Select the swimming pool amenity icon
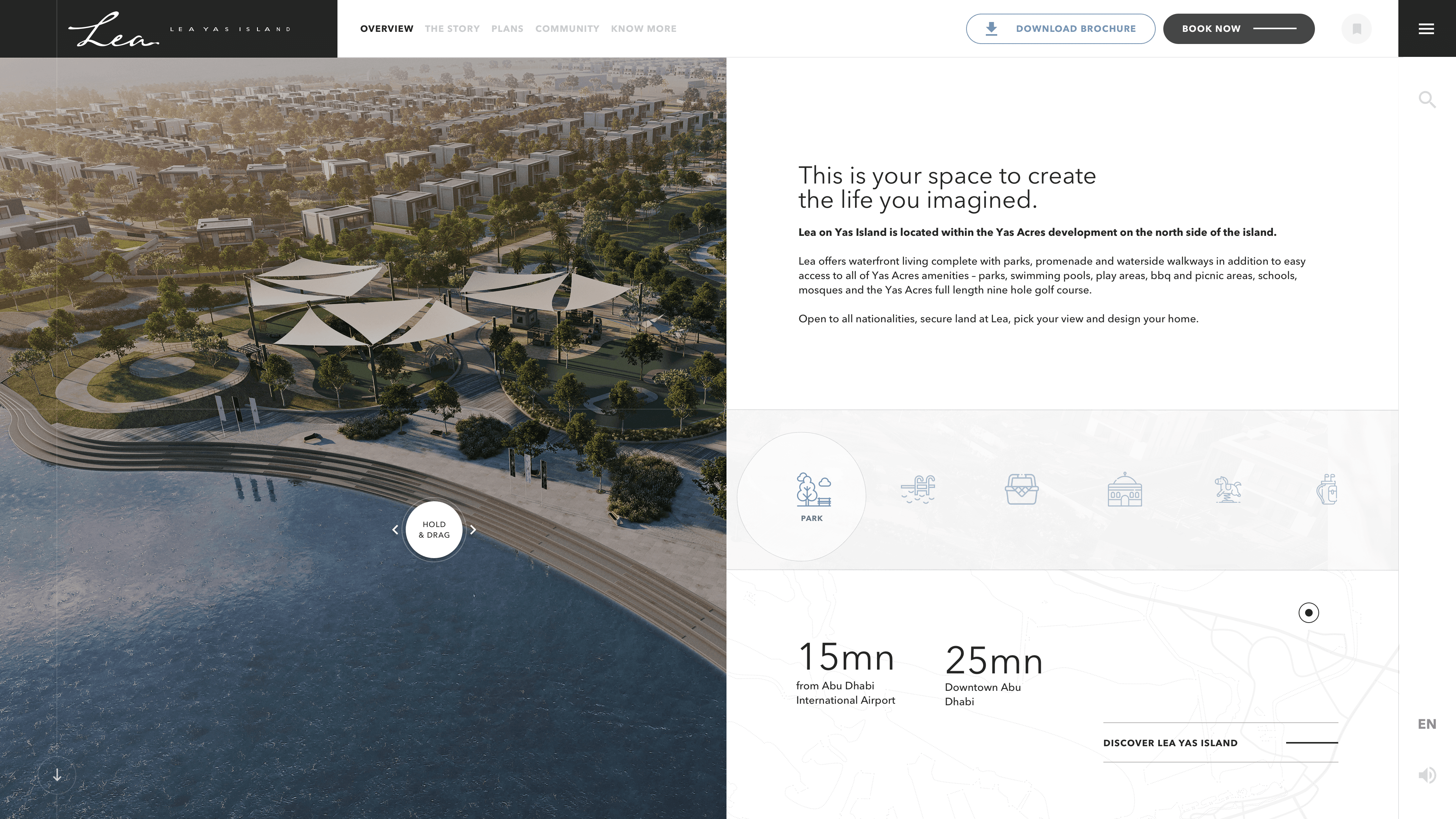Screen dimensions: 1456x819 (918, 490)
